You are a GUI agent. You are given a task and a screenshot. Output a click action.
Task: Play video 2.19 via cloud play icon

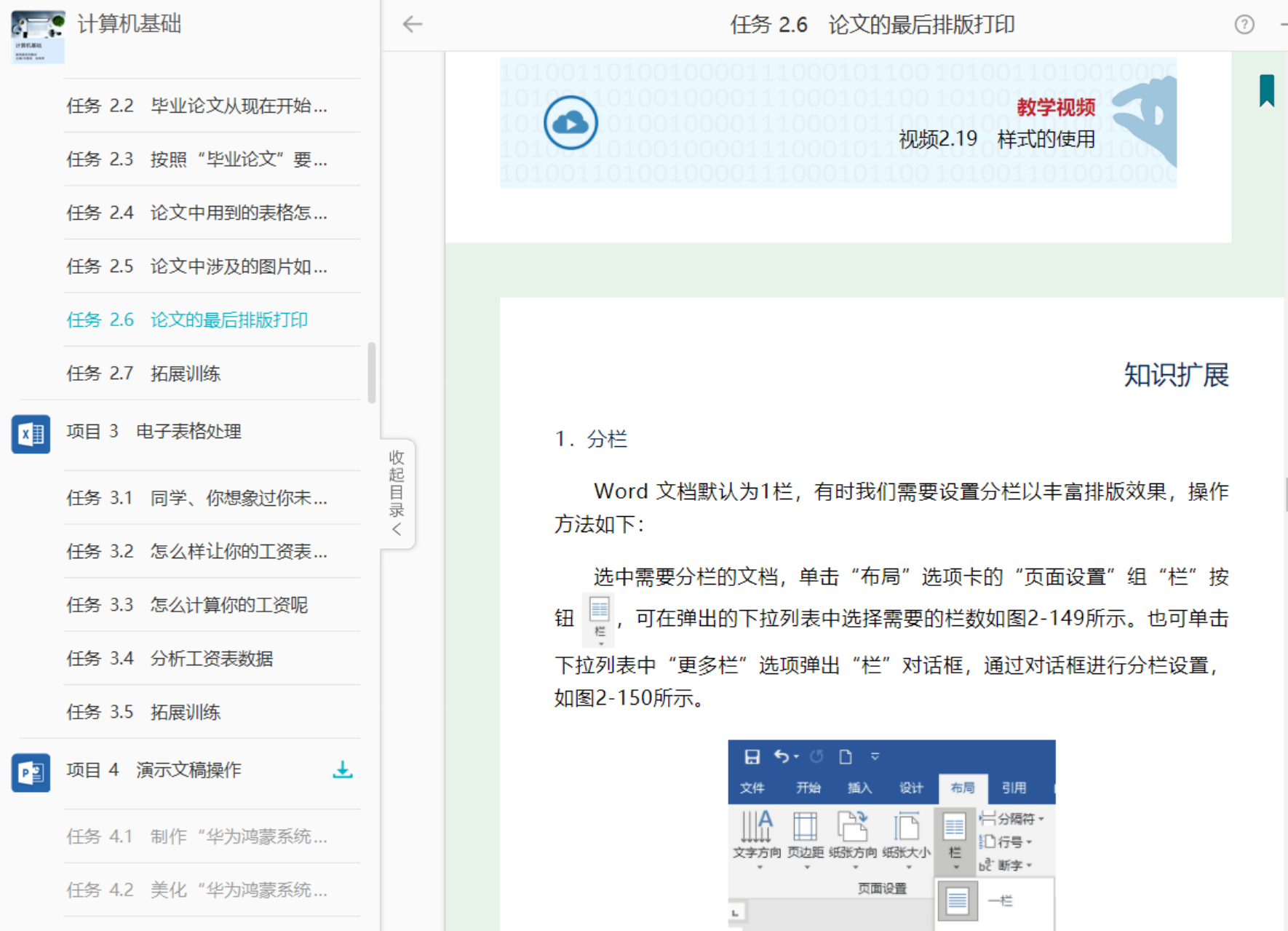pos(571,122)
